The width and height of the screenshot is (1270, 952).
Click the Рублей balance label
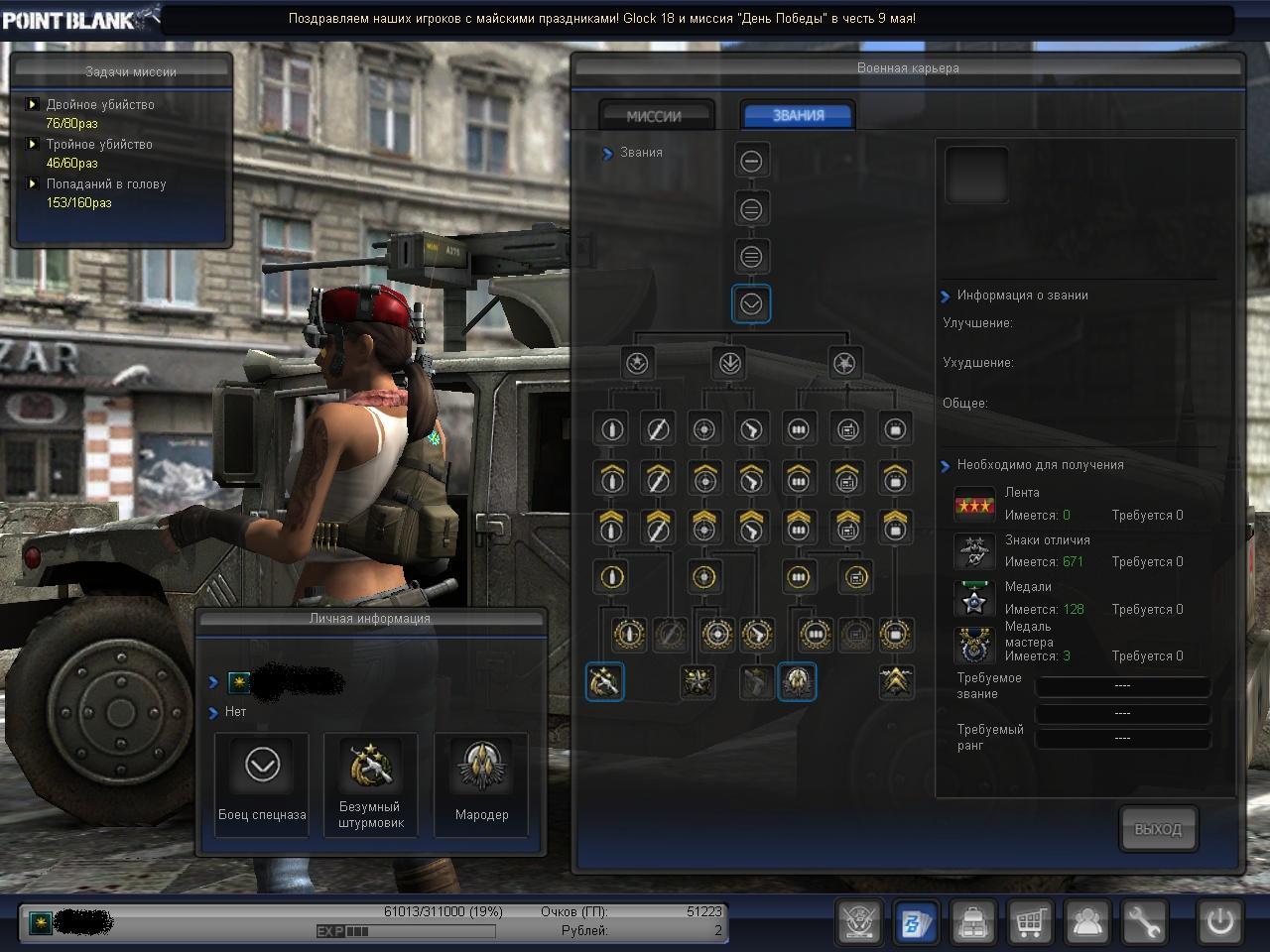pos(584,931)
